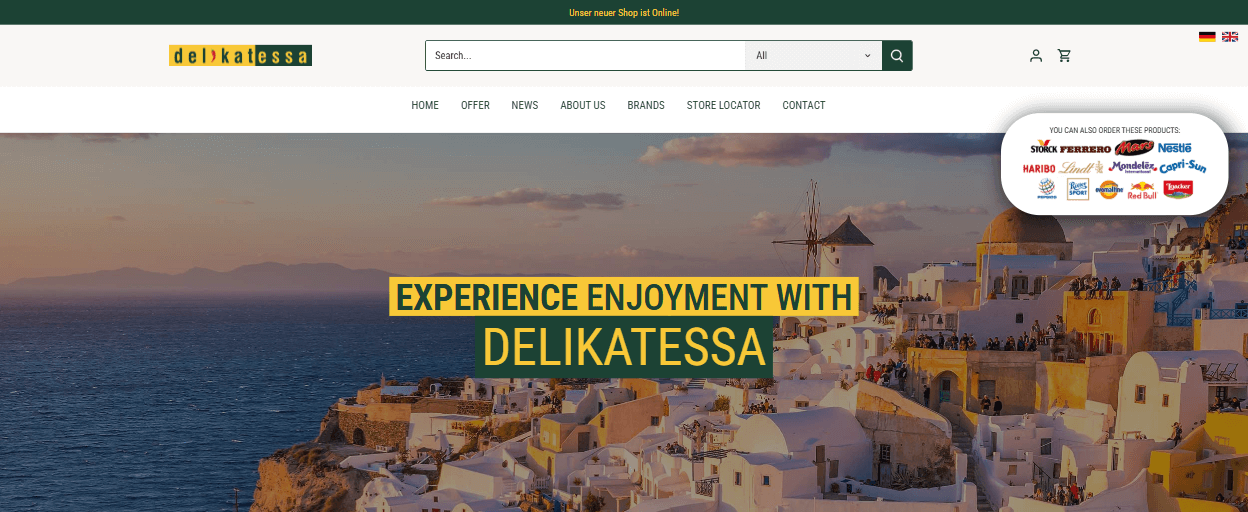1248x512 pixels.
Task: Select the Haribo brand logo
Action: [1039, 168]
